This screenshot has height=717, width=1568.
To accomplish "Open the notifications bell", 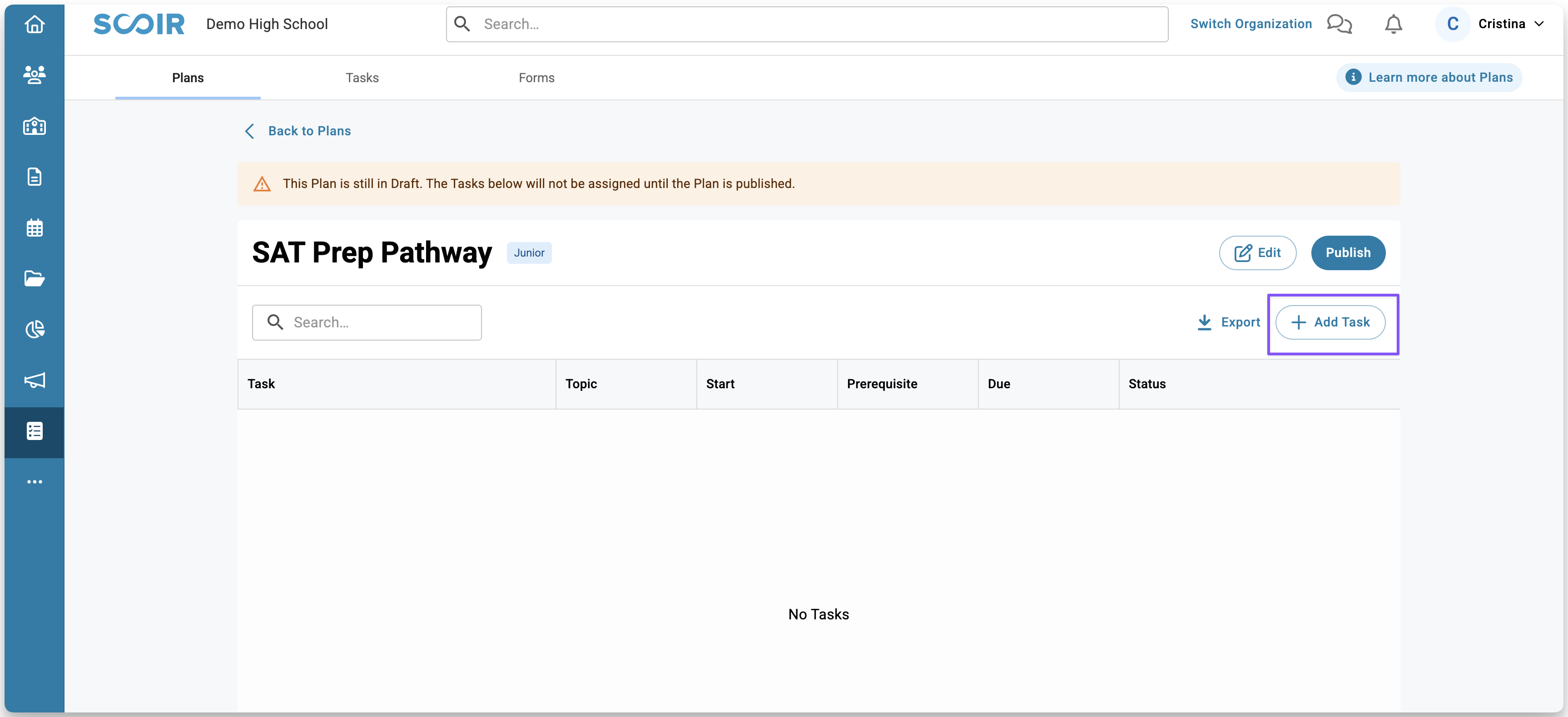I will (1393, 25).
